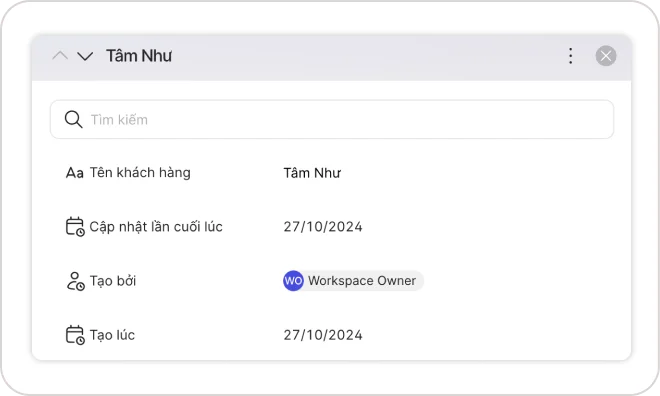Edit the Tên khách hàng value Tâm Như
The width and height of the screenshot is (660, 396).
coord(312,173)
